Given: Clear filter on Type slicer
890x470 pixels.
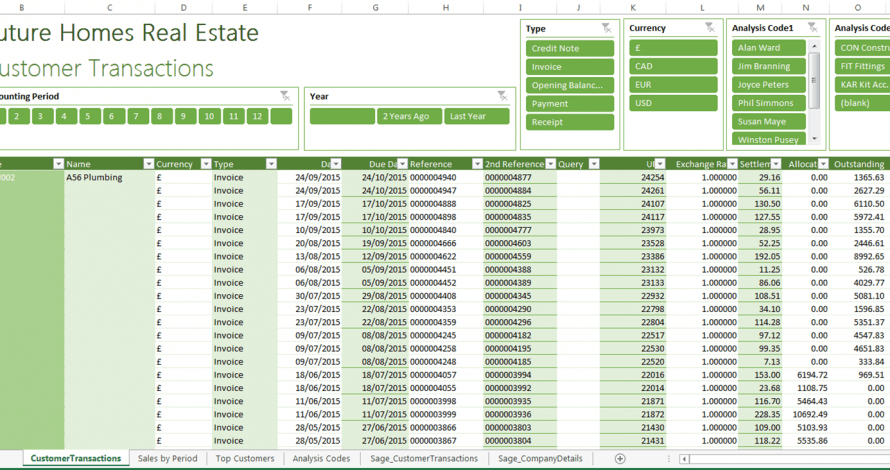Looking at the screenshot, I should pos(607,28).
